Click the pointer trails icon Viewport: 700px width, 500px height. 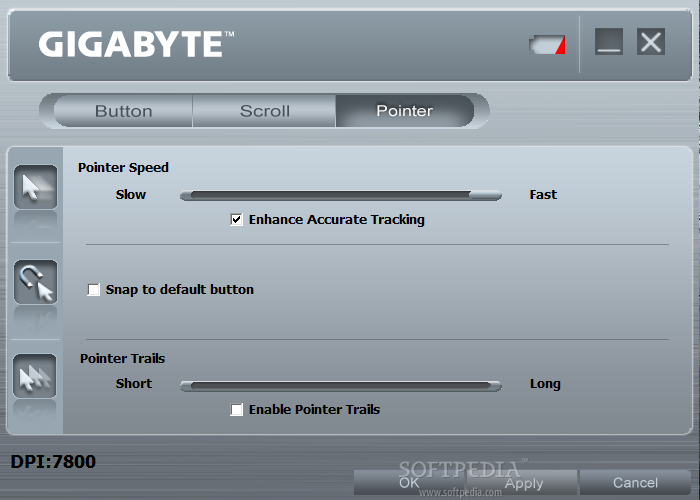click(35, 376)
